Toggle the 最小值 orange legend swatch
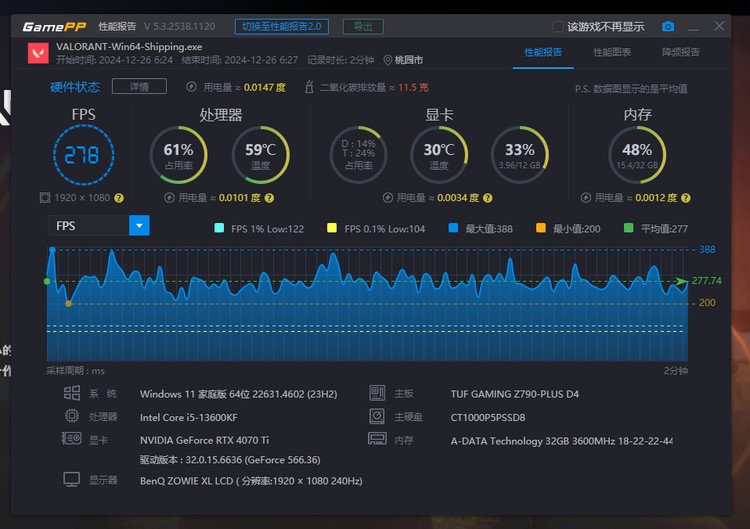Viewport: 750px width, 529px height. (541, 228)
